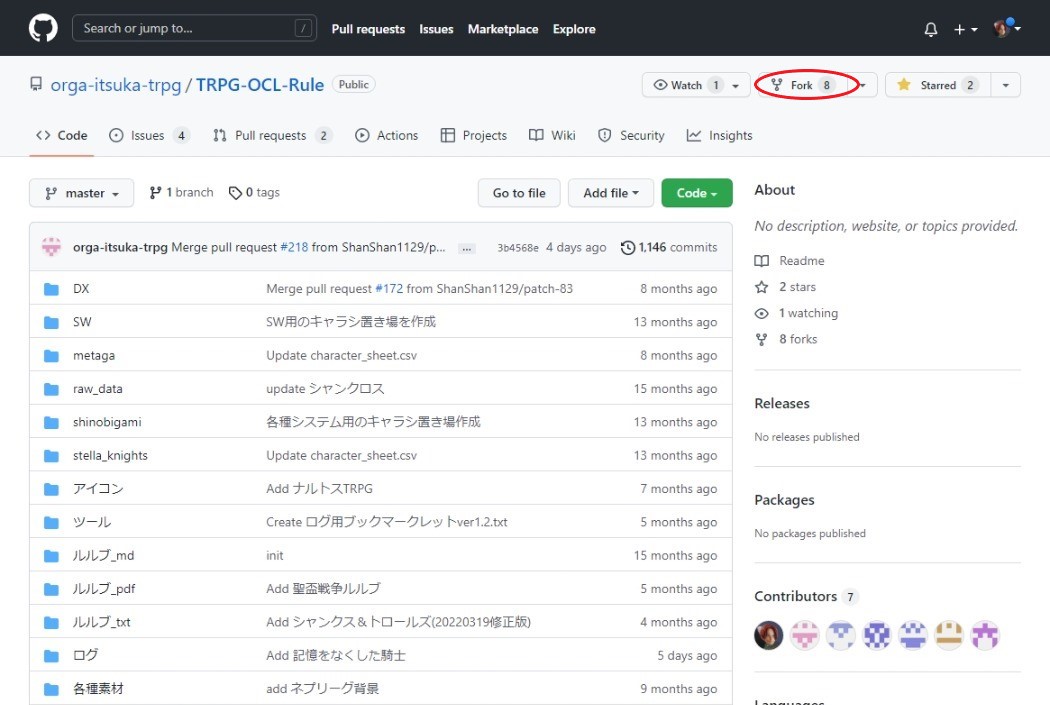
Task: Open the SW folder
Action: point(82,322)
